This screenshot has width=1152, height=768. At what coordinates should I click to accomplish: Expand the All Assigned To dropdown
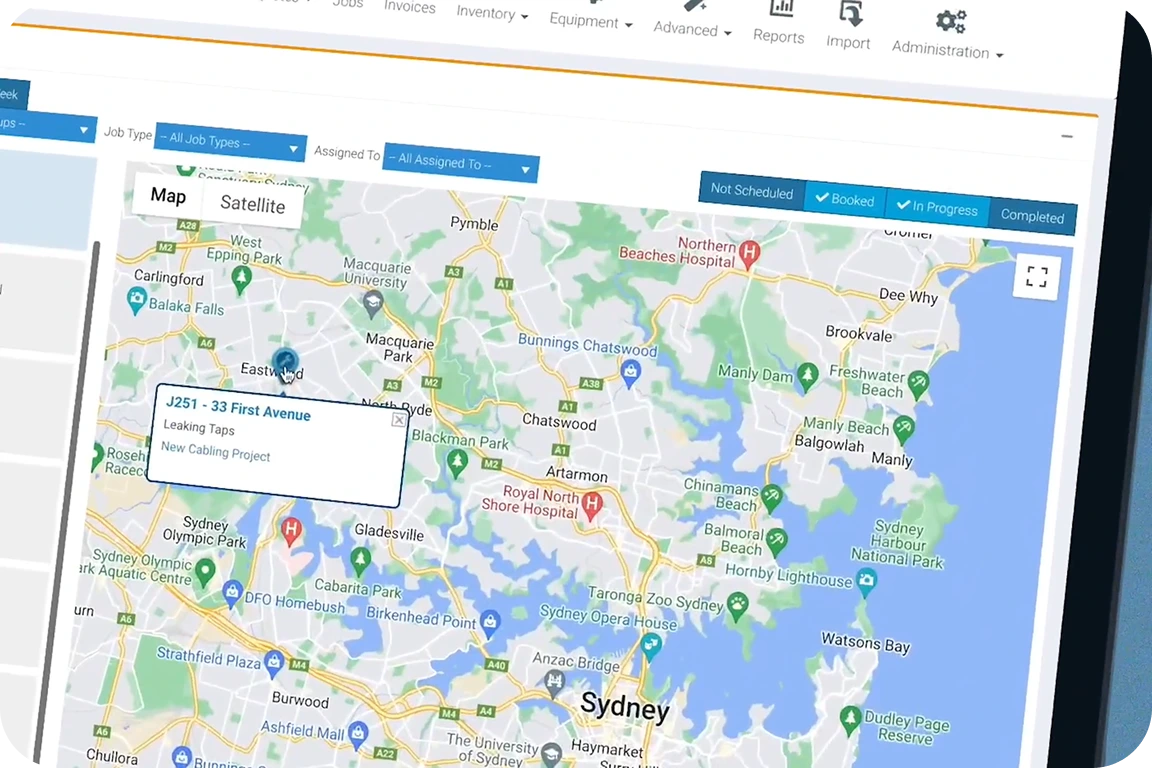point(460,163)
